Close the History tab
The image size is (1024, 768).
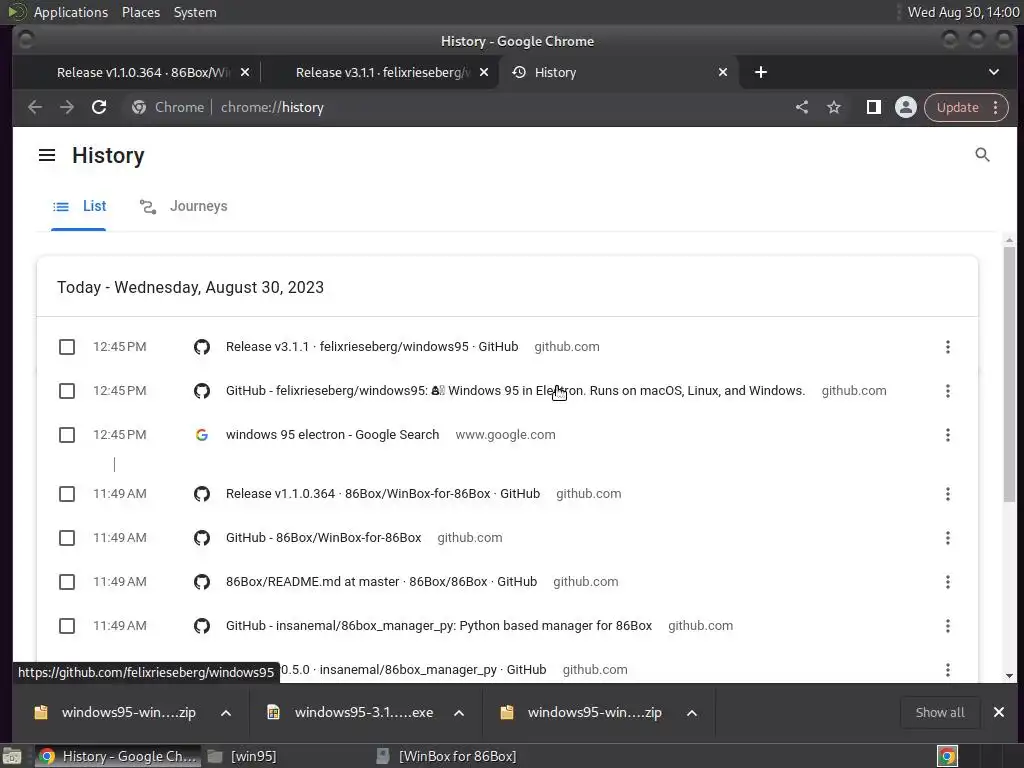pos(723,72)
